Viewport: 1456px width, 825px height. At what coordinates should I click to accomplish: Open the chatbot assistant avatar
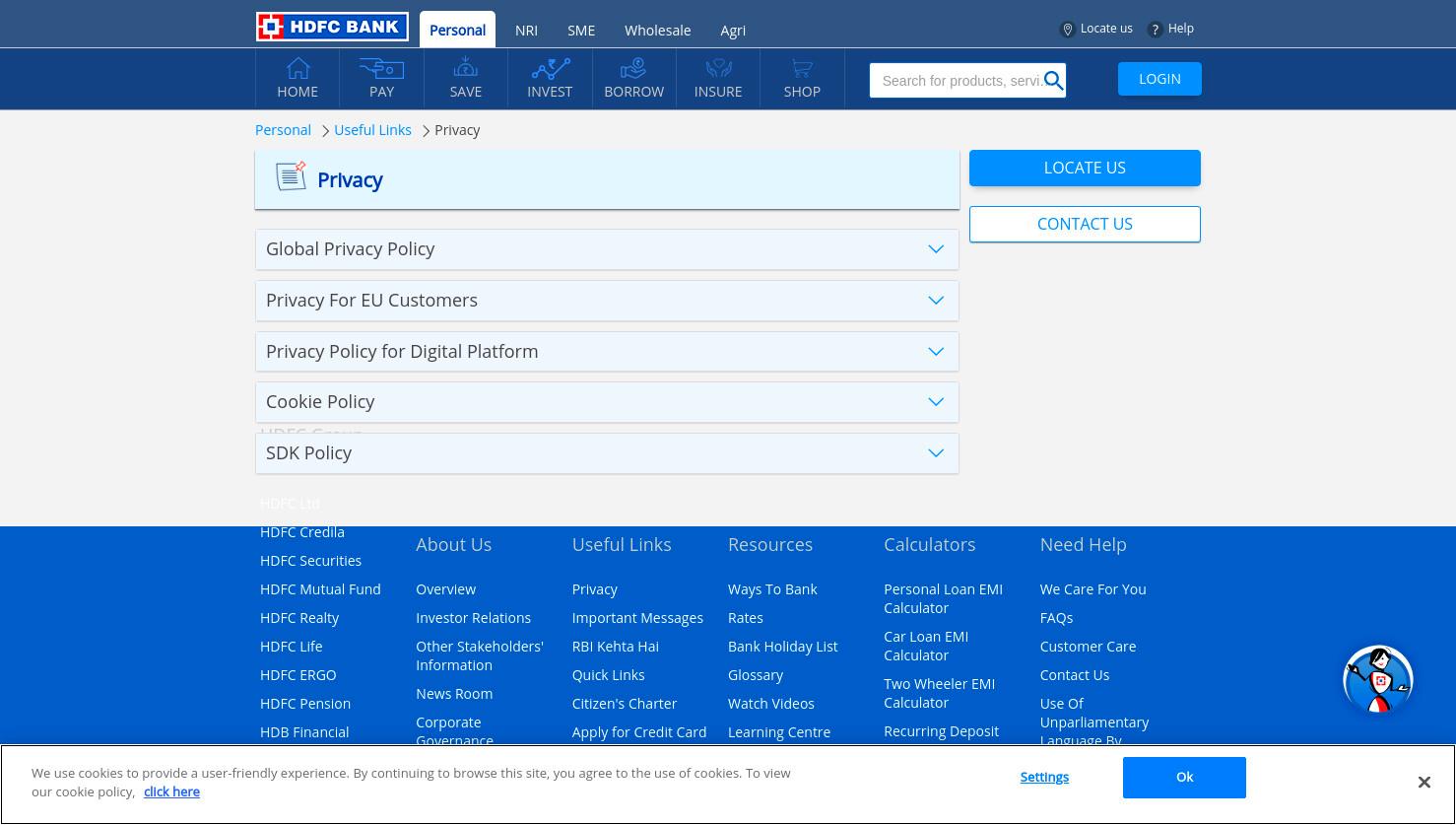(x=1378, y=679)
